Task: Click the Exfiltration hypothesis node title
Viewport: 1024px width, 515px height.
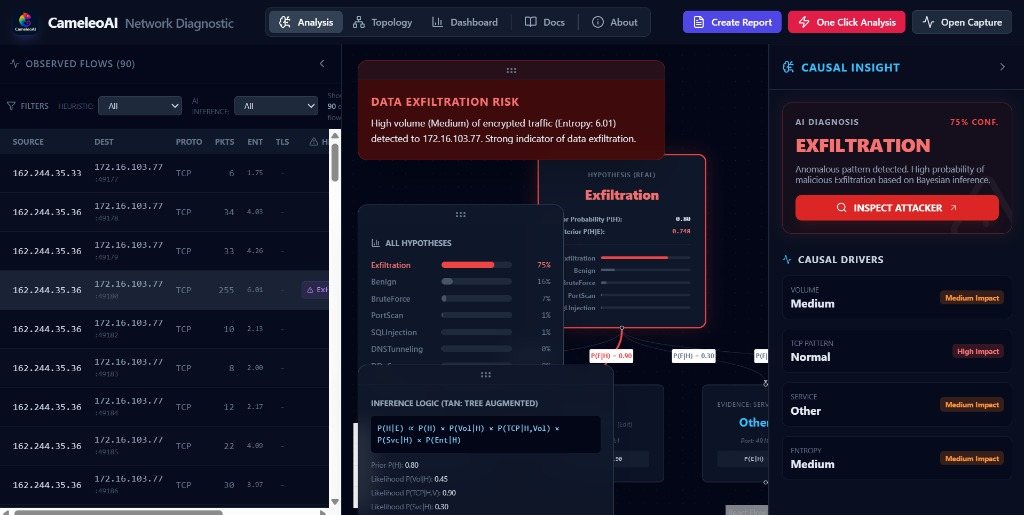Action: (x=622, y=195)
